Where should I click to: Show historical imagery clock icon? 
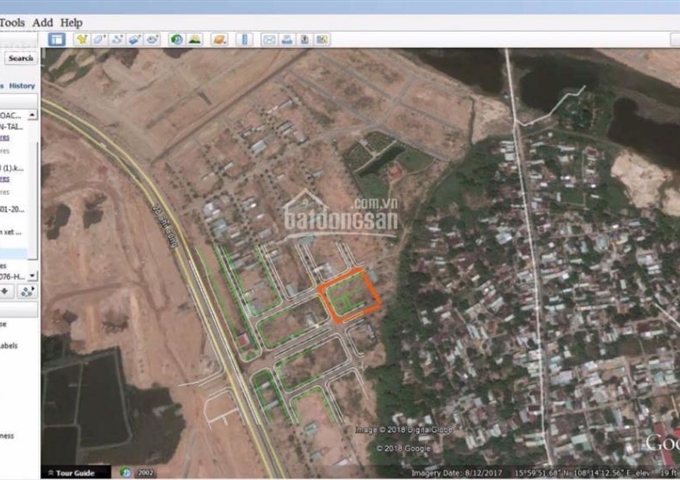click(x=177, y=39)
